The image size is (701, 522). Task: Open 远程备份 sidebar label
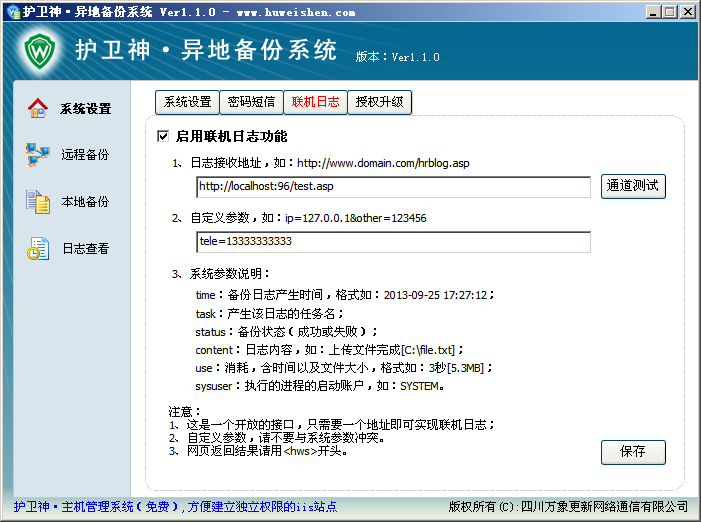[x=85, y=155]
